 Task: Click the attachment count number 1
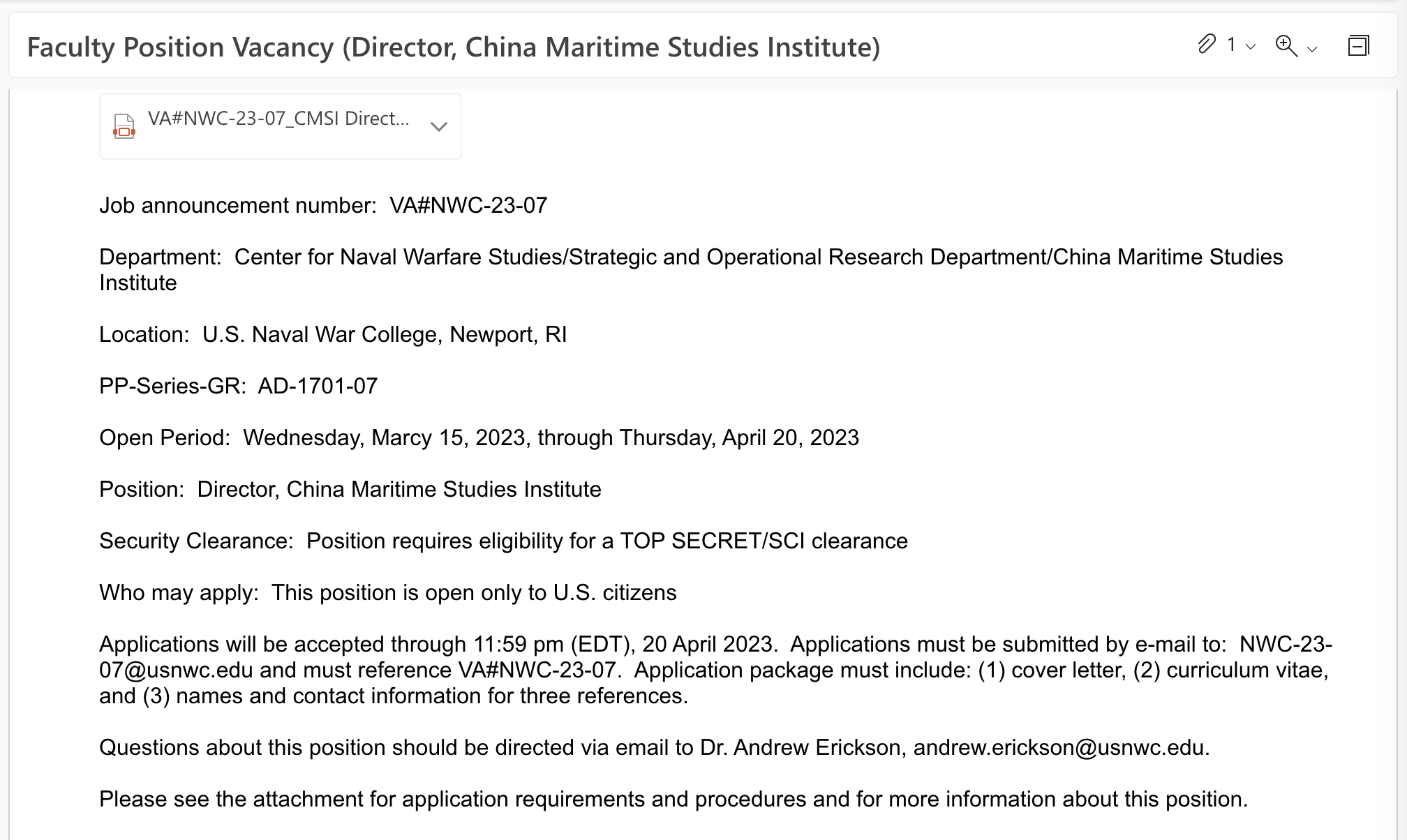1231,45
